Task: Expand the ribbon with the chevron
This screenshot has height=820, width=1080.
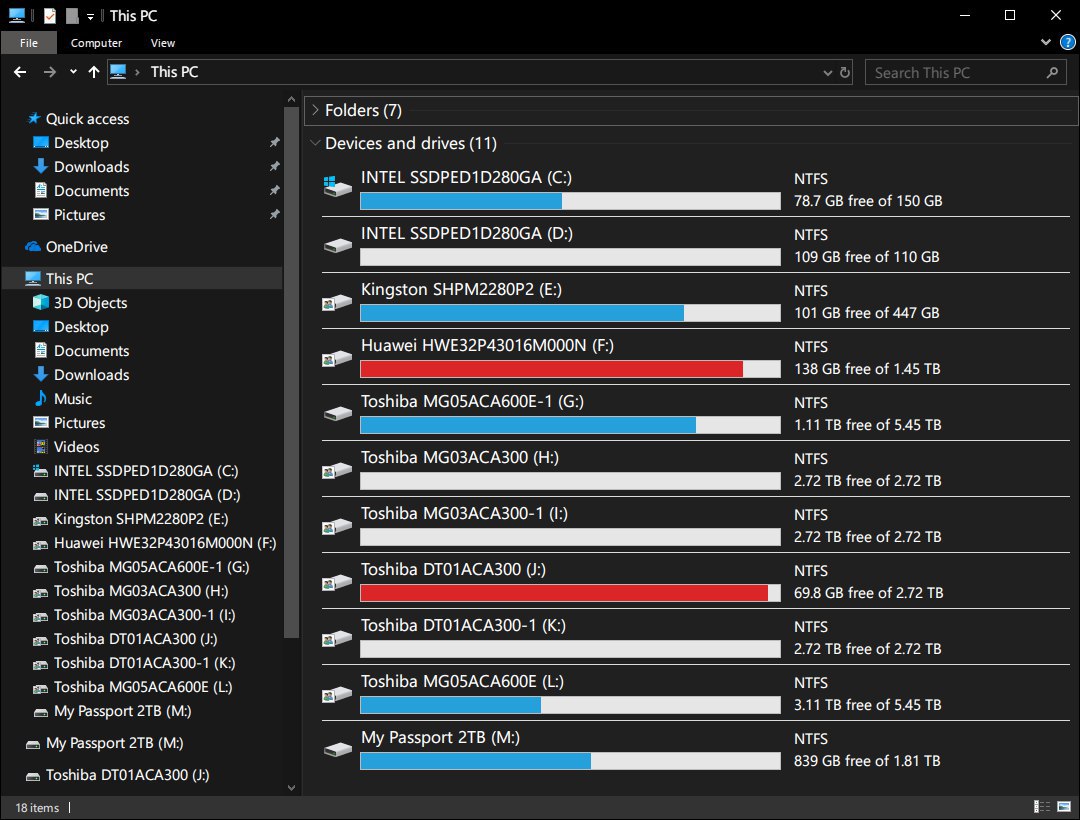Action: pyautogui.click(x=1046, y=43)
